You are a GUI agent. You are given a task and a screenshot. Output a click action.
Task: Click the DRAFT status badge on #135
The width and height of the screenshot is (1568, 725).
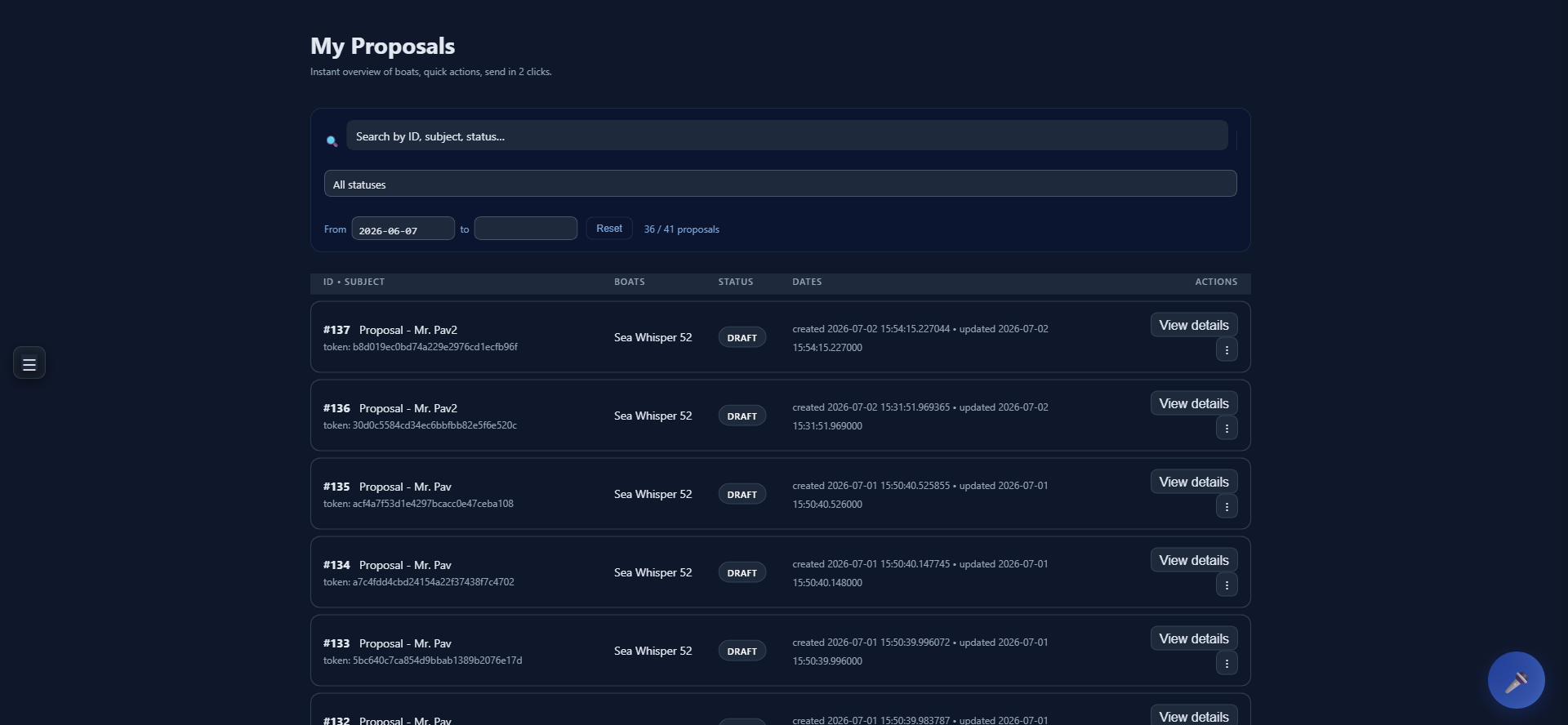[742, 494]
